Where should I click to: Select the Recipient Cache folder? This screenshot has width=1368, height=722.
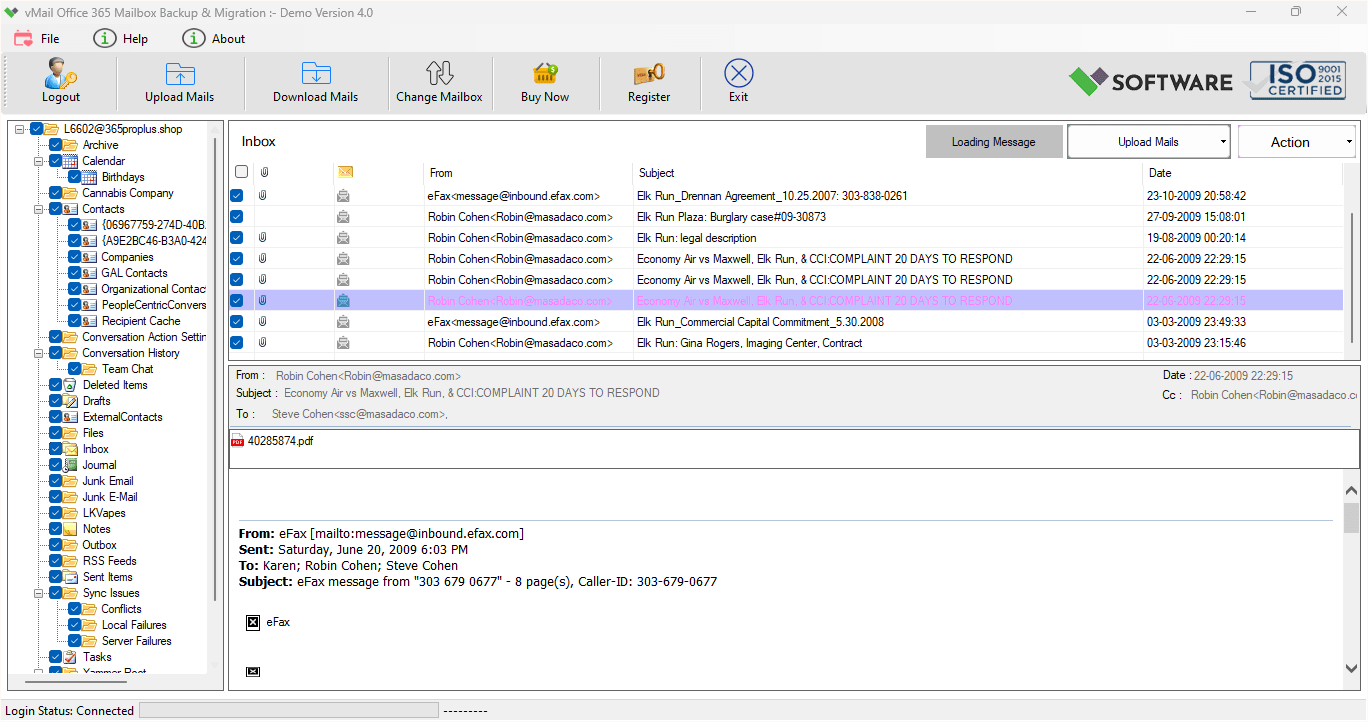pyautogui.click(x=140, y=321)
